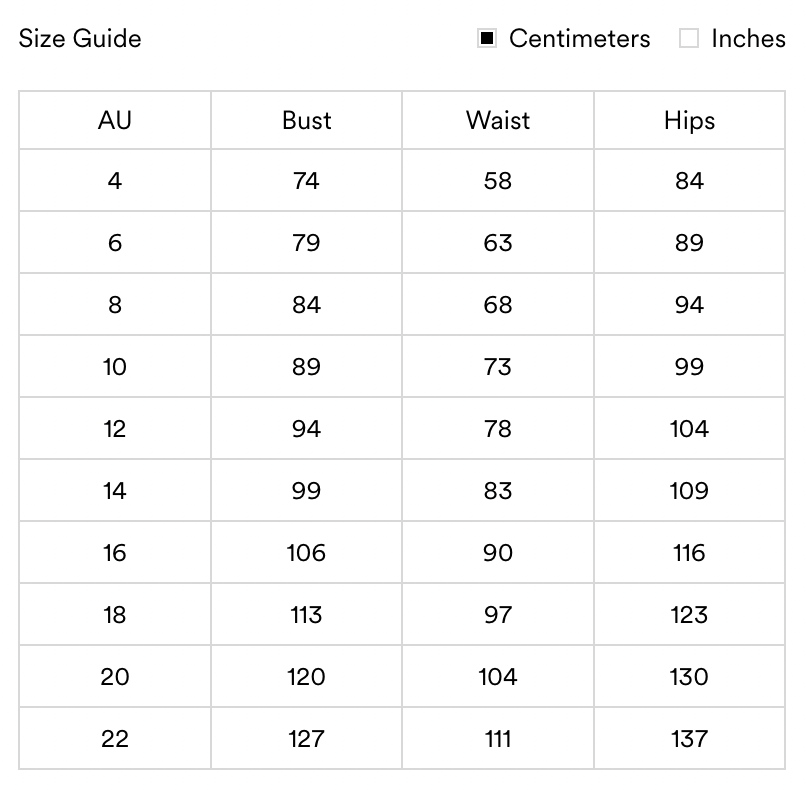This screenshot has height=792, width=806.
Task: Select the Waist column header
Action: 498,121
